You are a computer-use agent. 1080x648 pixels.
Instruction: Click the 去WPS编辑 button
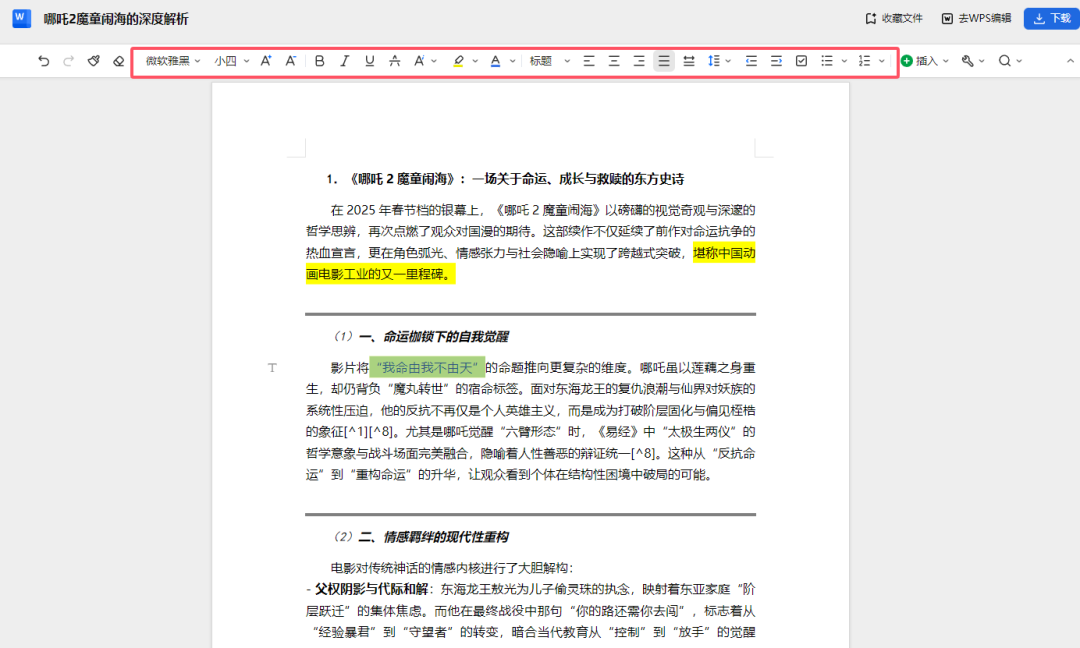coord(977,19)
